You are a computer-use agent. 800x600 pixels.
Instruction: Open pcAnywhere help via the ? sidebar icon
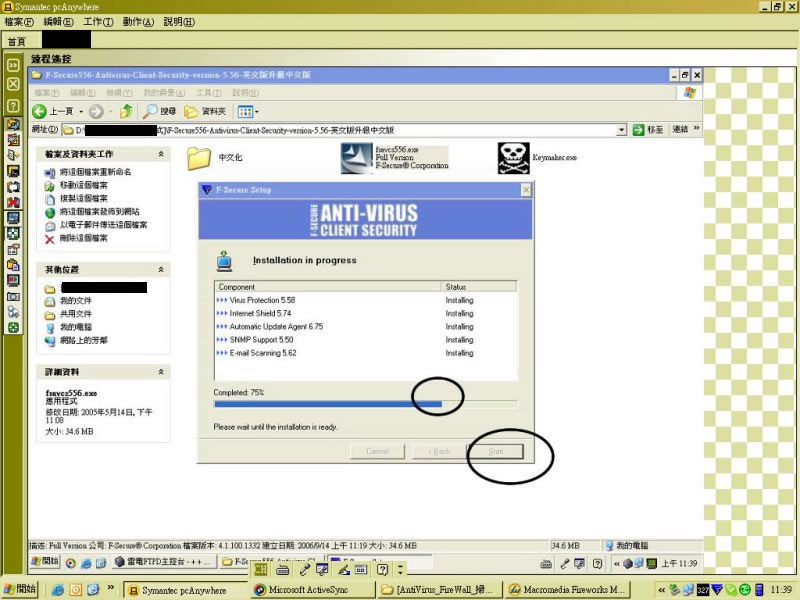pos(13,106)
